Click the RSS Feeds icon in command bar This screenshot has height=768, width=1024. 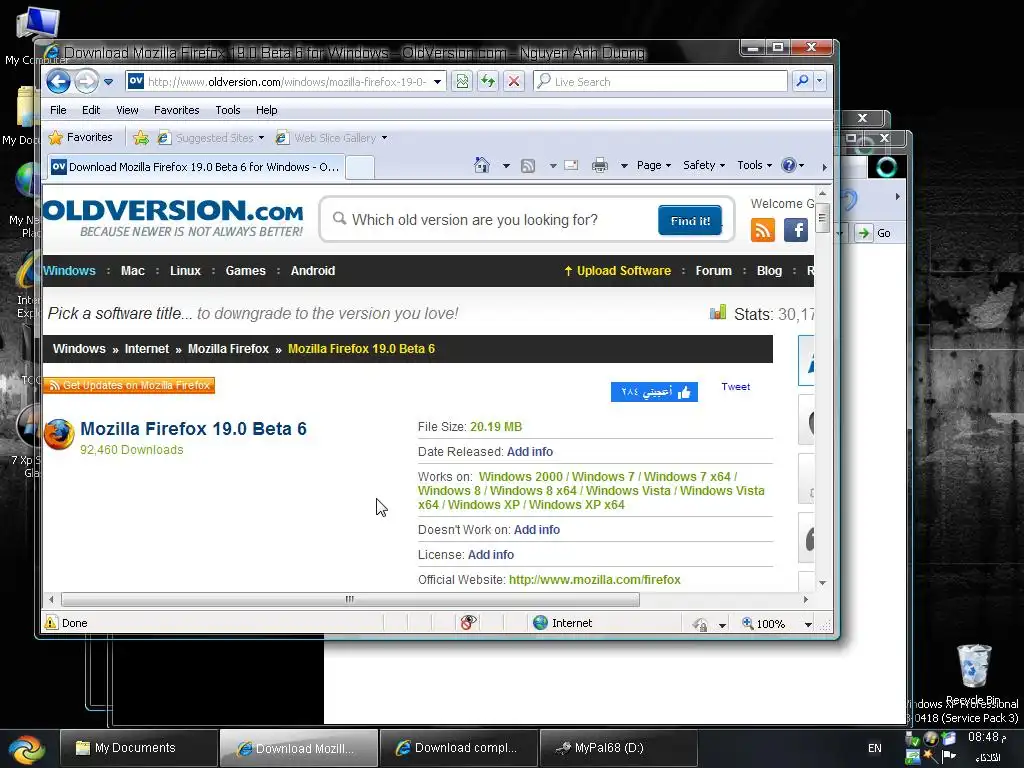[528, 166]
